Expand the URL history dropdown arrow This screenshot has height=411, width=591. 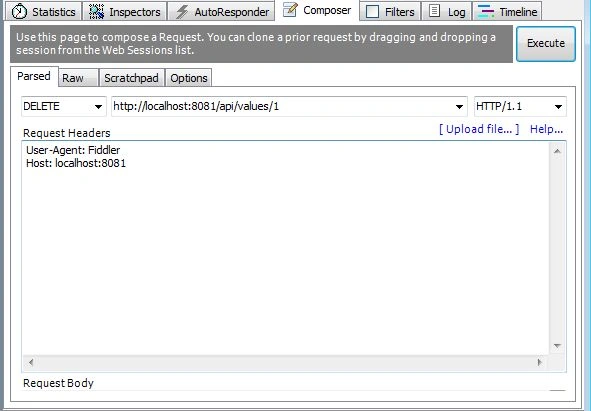tap(459, 107)
